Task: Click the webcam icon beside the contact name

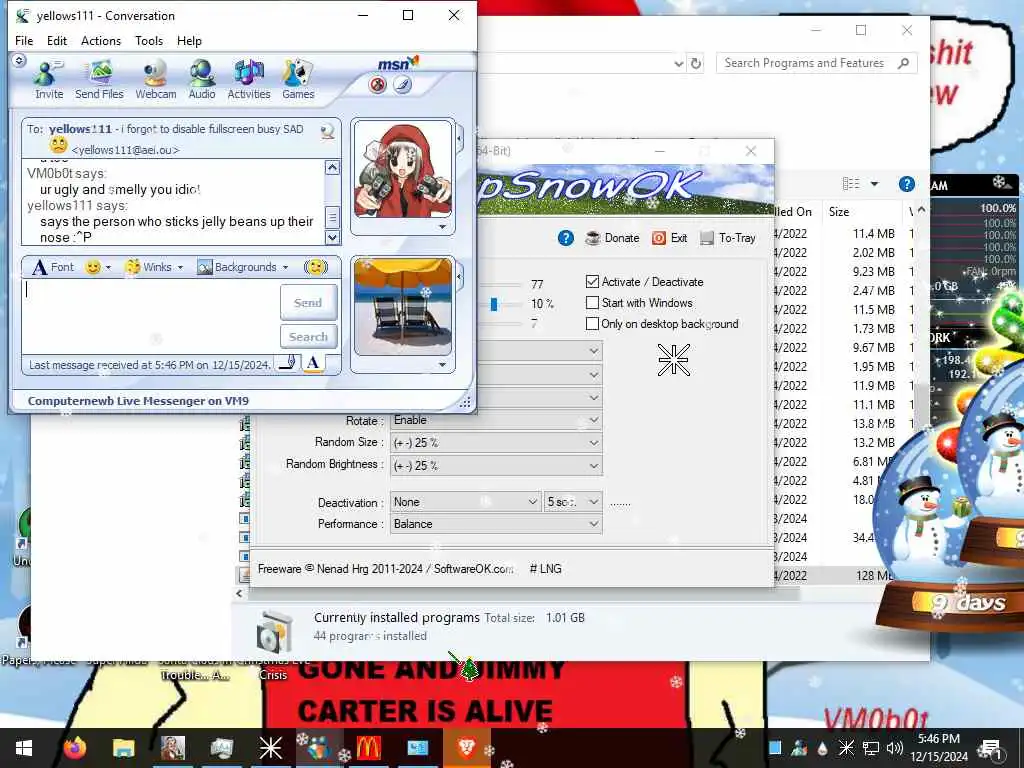Action: 328,131
